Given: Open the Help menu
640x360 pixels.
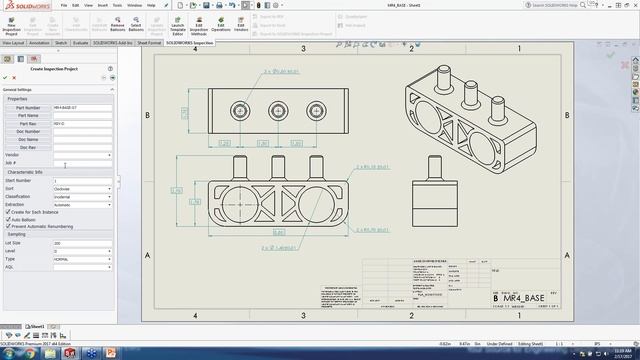Looking at the screenshot, I should click(x=151, y=5).
